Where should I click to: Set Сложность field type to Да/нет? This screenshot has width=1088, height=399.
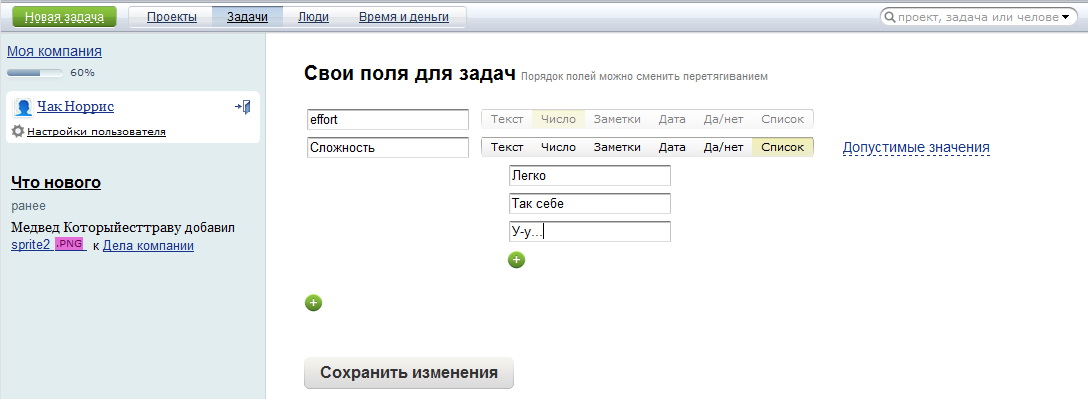pos(723,147)
